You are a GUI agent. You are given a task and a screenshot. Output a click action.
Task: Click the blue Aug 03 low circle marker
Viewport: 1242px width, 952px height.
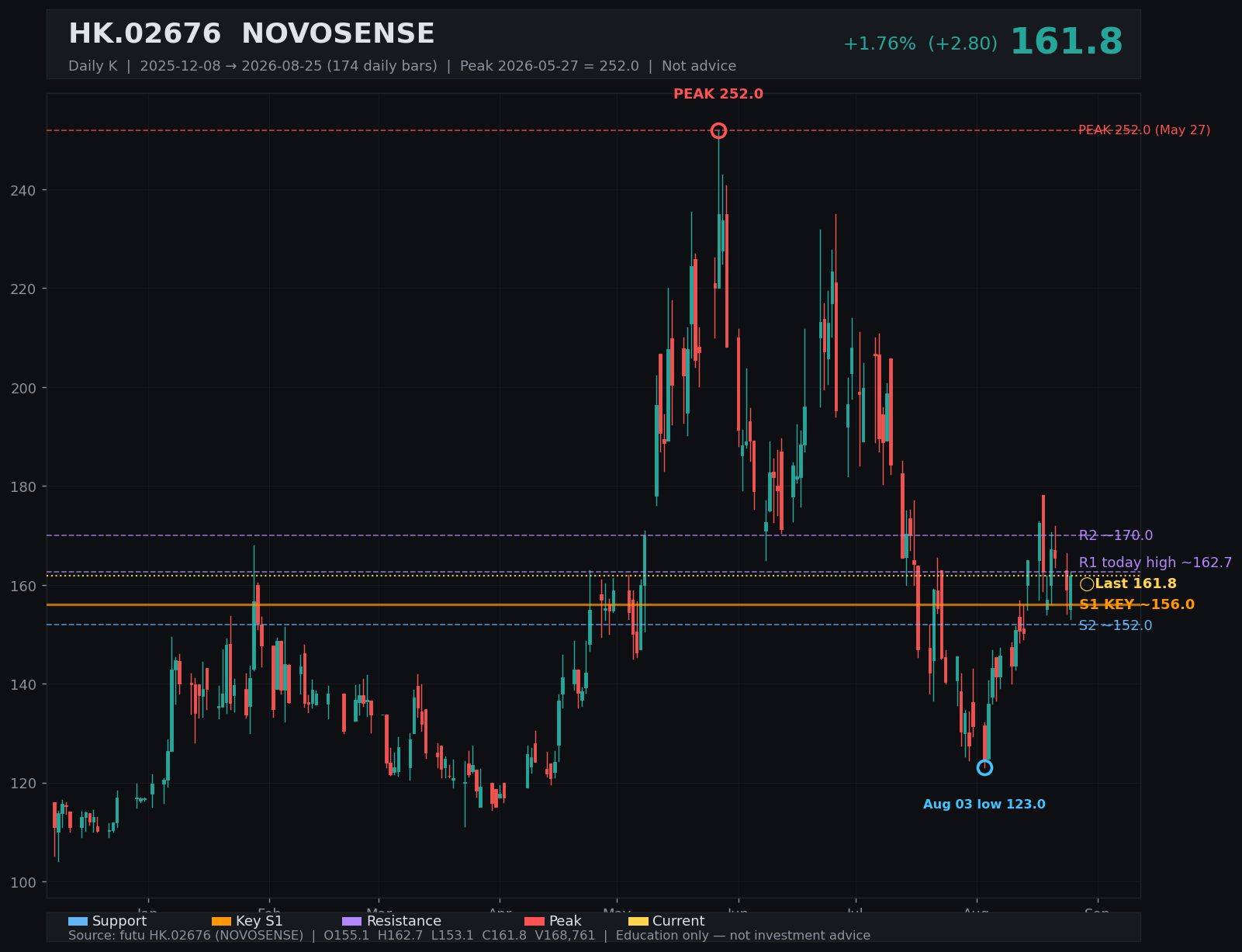pyautogui.click(x=984, y=767)
